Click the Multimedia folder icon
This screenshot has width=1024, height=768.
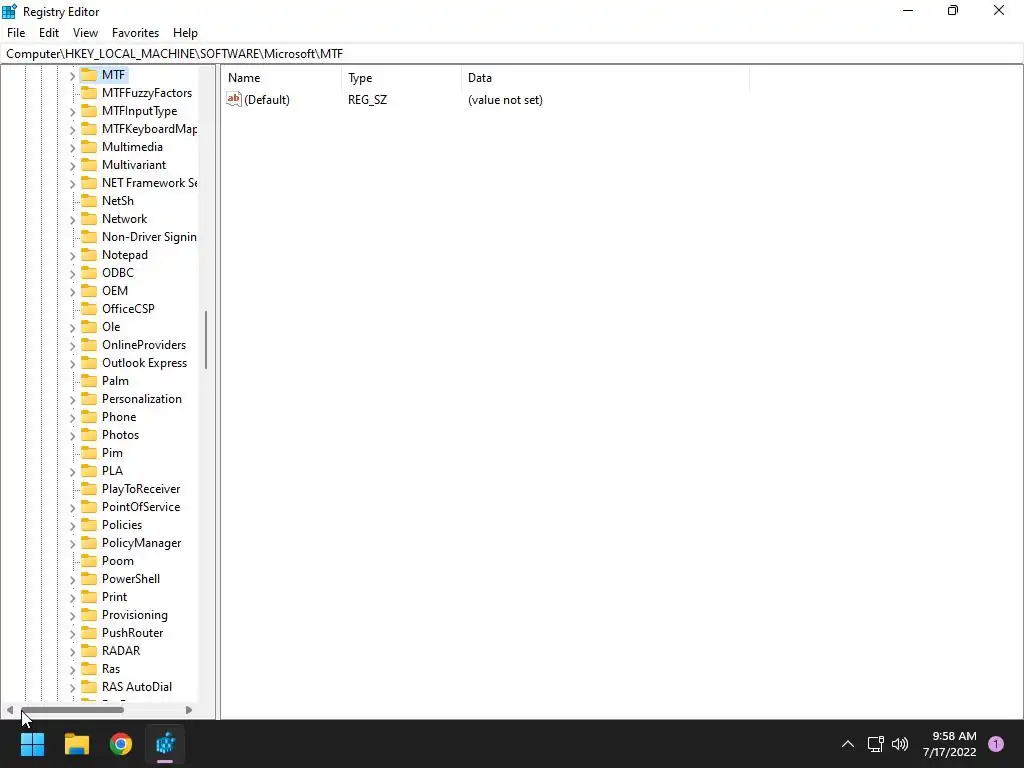[x=89, y=147]
